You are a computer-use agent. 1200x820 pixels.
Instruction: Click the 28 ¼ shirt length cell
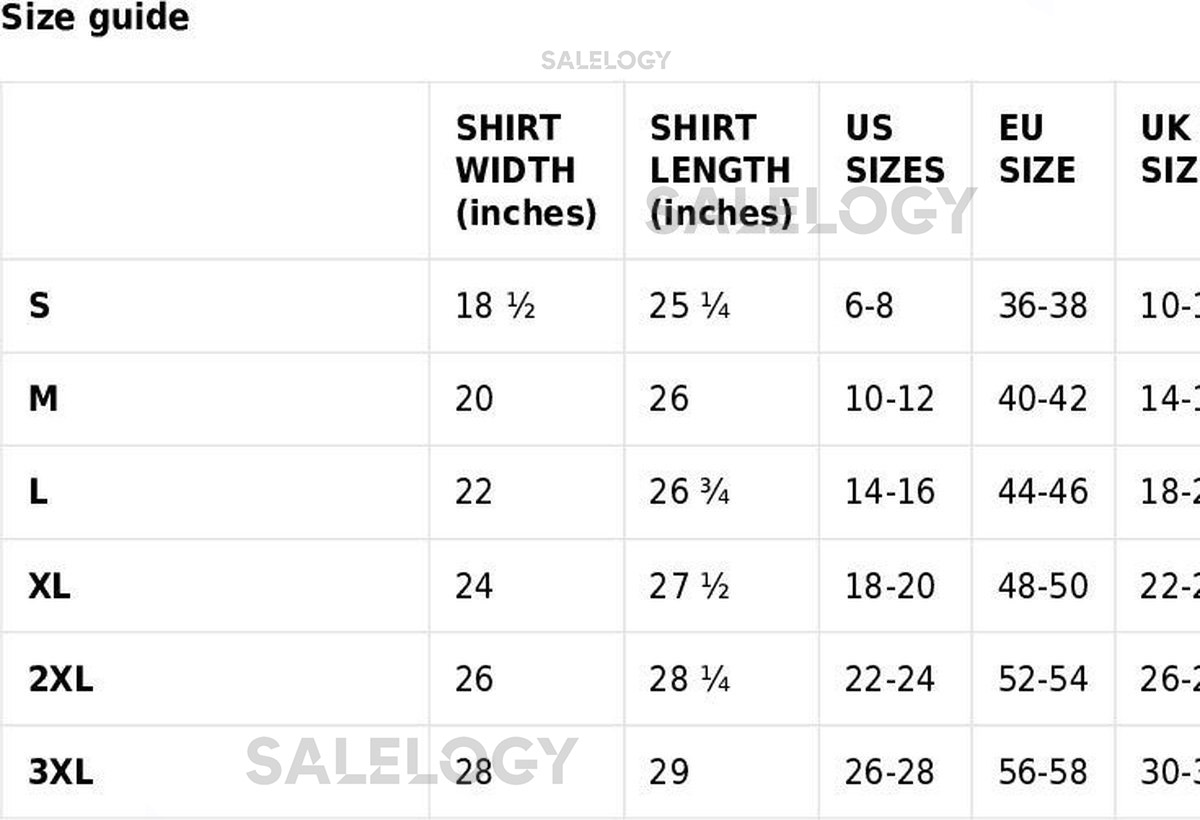[x=689, y=679]
